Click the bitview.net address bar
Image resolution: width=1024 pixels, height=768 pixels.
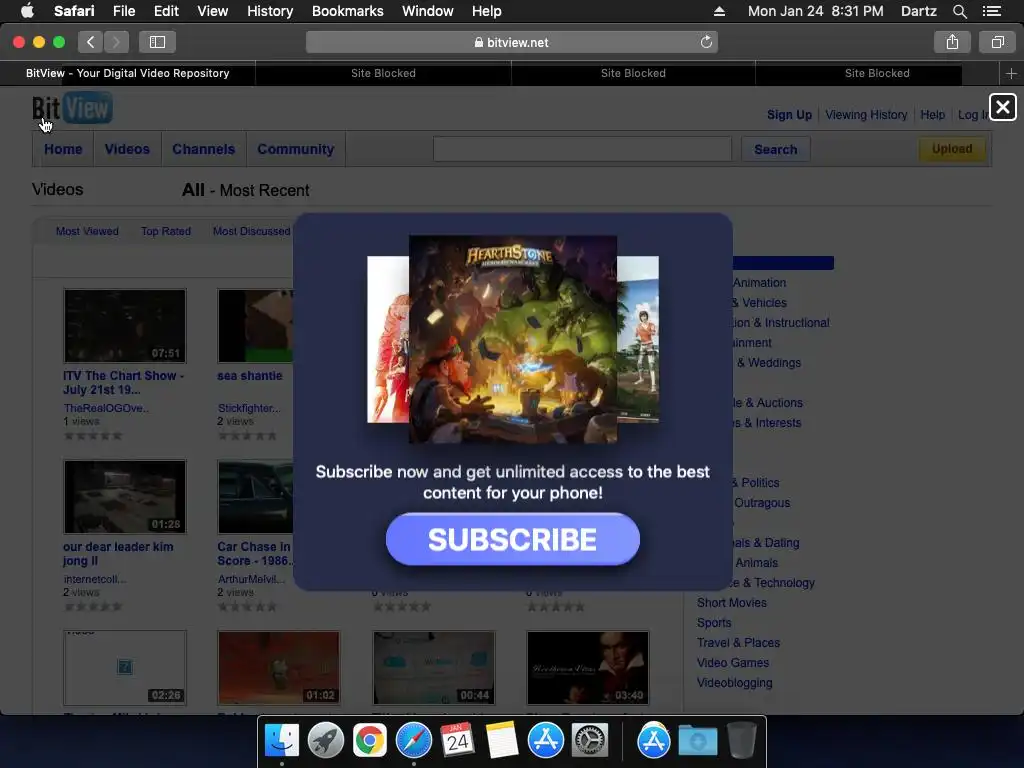click(511, 42)
